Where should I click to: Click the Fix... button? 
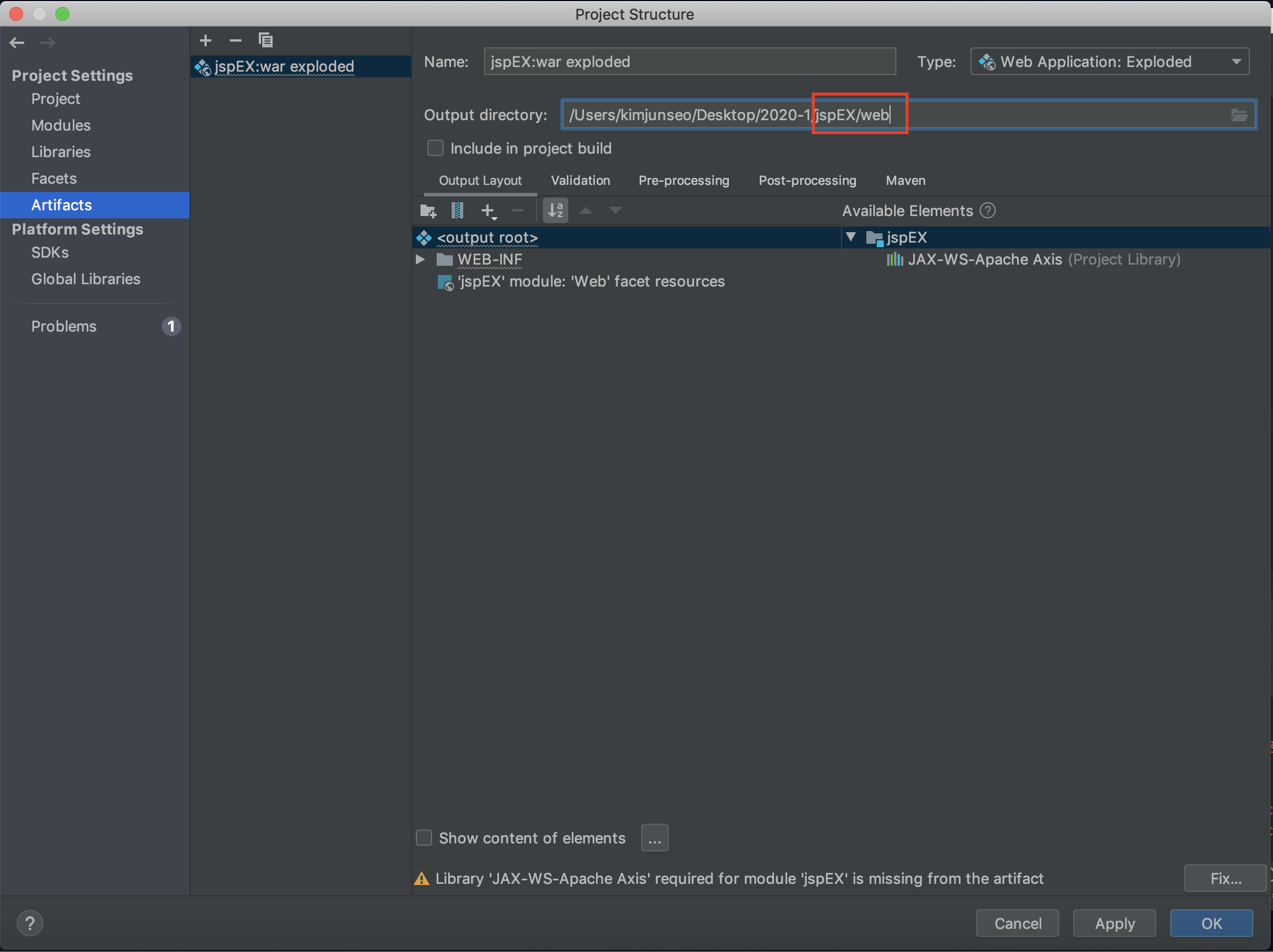coord(1225,879)
